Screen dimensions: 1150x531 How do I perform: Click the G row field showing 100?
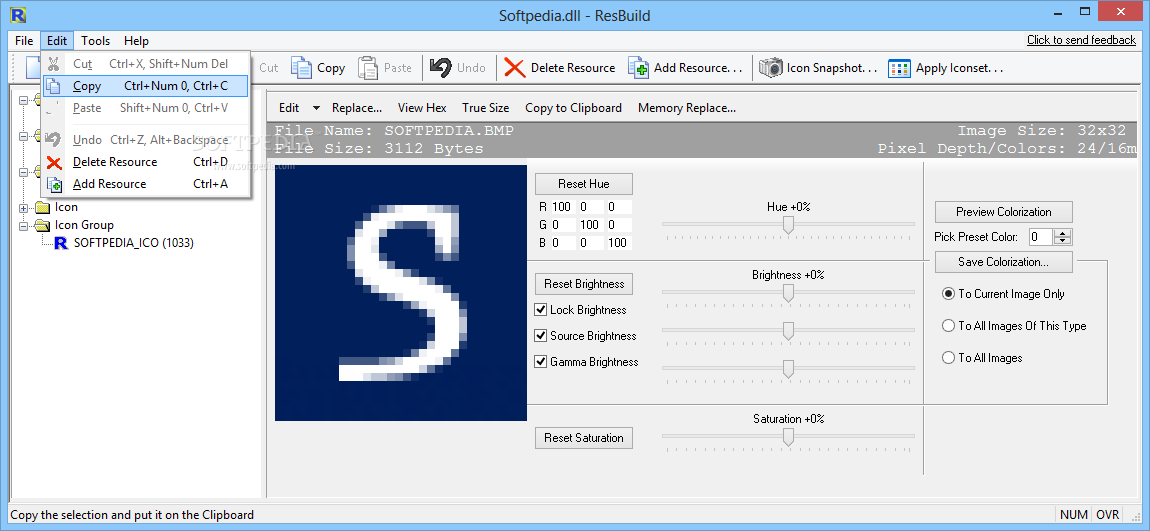point(590,224)
